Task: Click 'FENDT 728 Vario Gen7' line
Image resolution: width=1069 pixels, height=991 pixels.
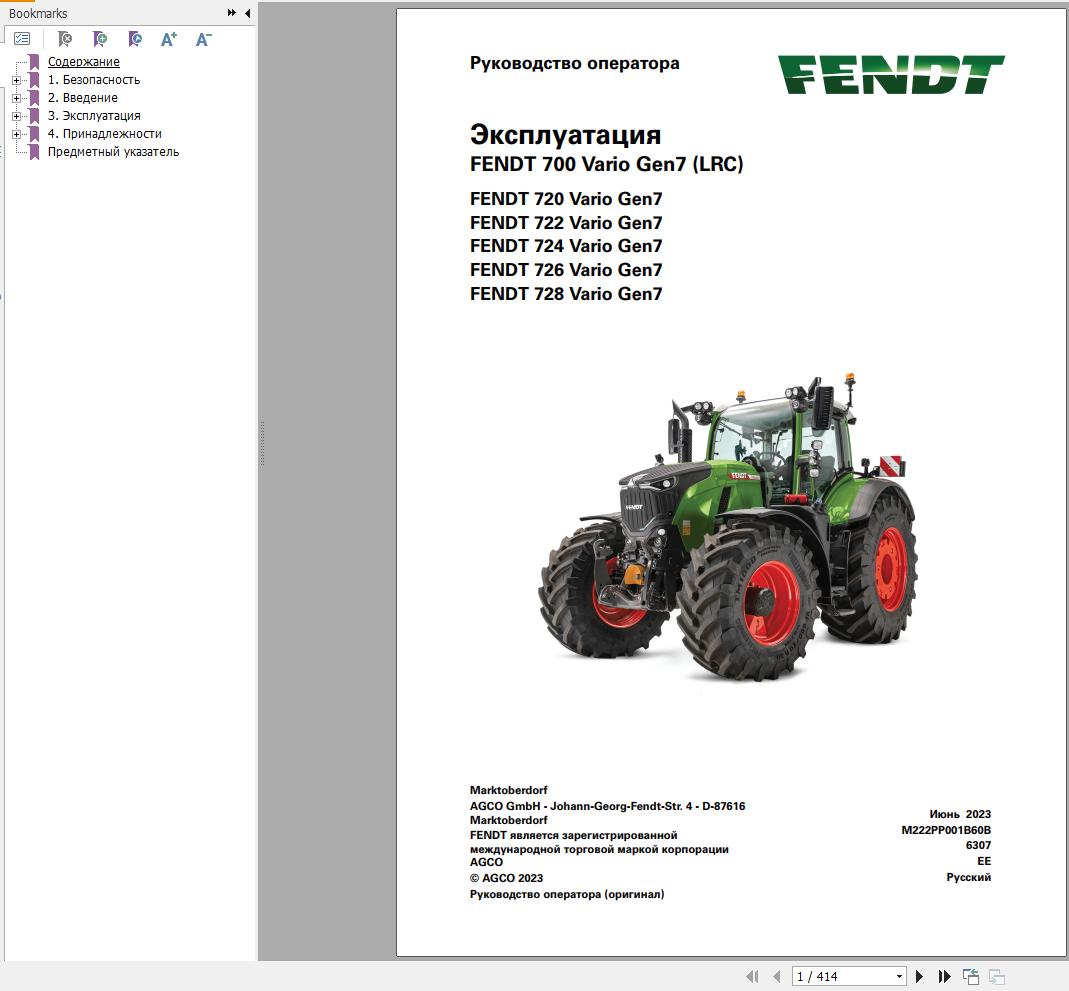Action: (566, 294)
